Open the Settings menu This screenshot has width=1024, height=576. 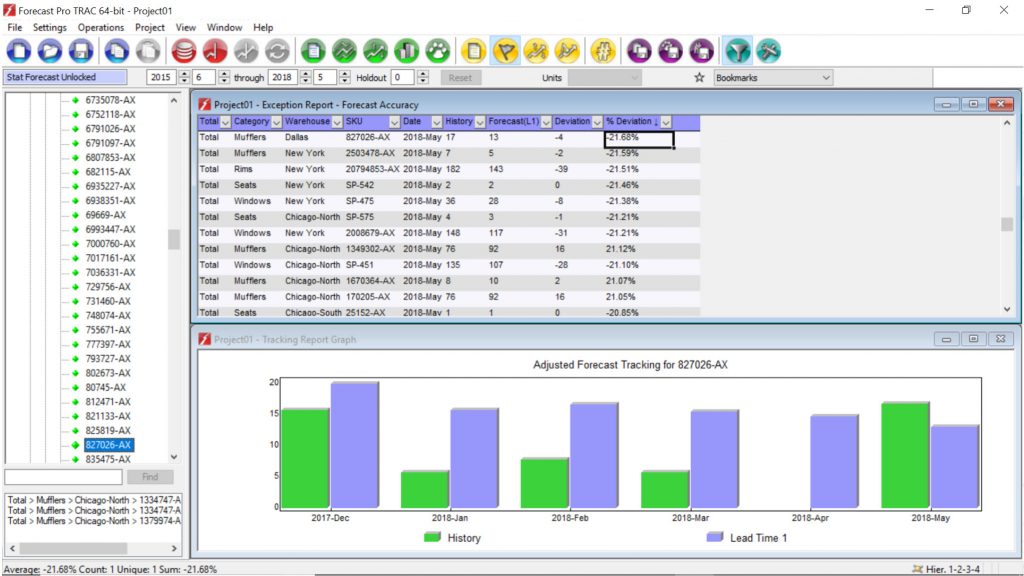tap(50, 27)
